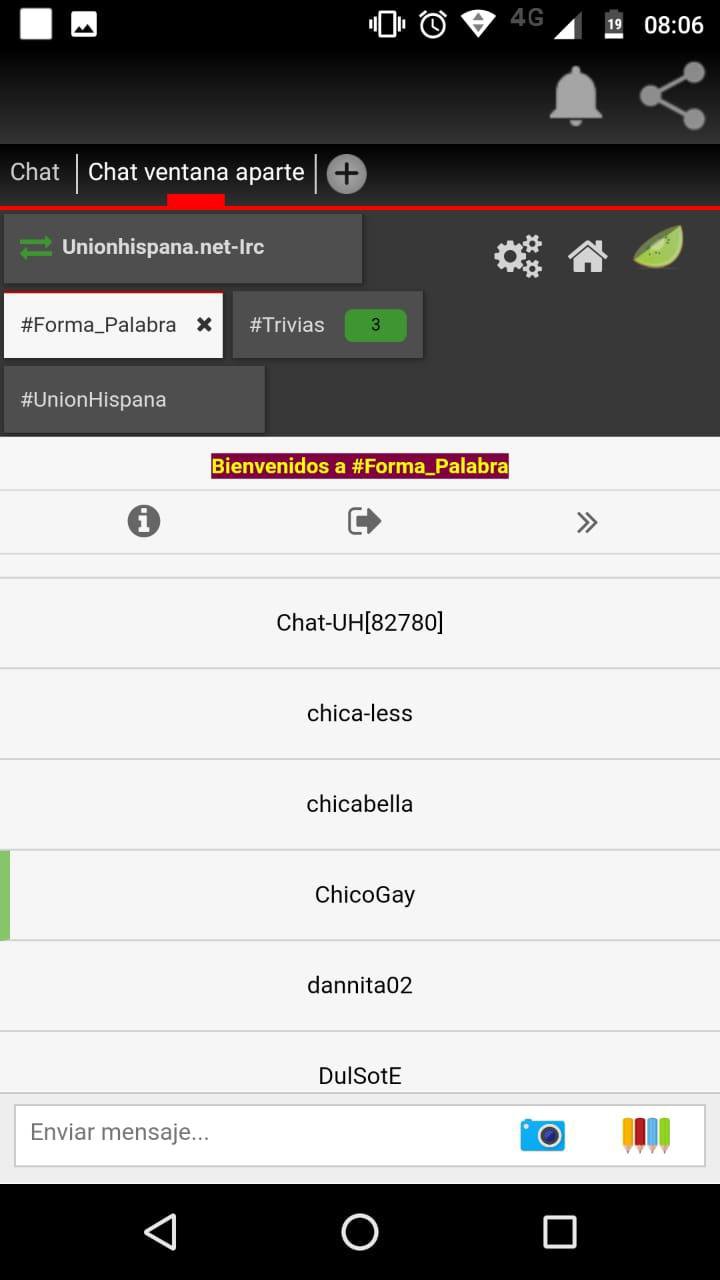Select user ChicoGay from the list

point(364,895)
